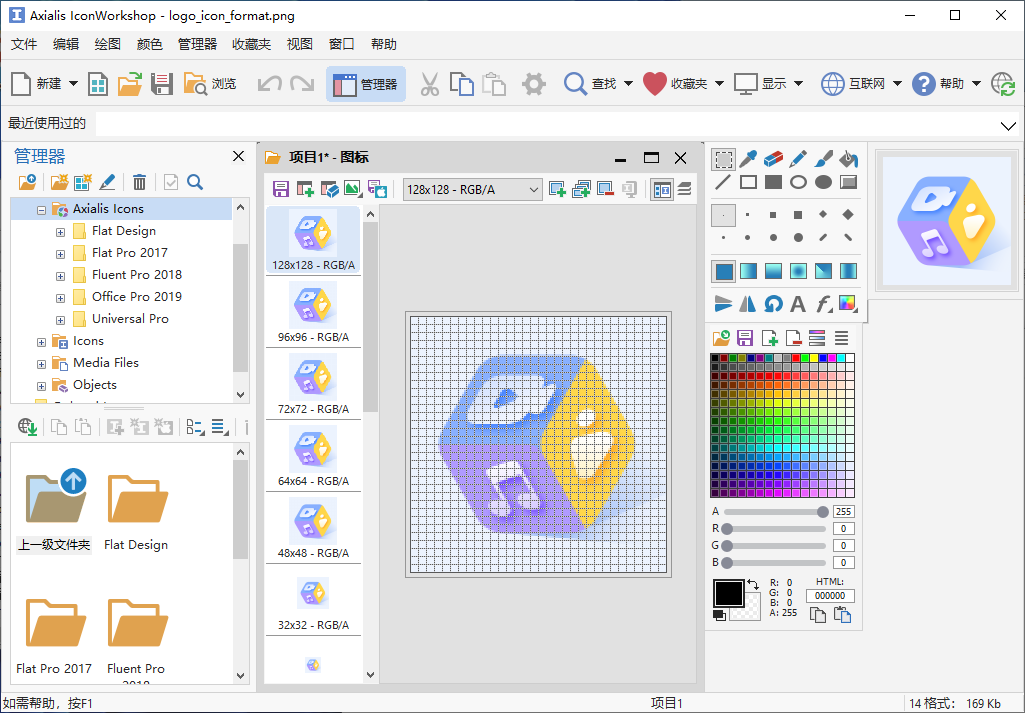1025x713 pixels.
Task: Expand the Flat Design folder in the tree
Action: coord(60,230)
